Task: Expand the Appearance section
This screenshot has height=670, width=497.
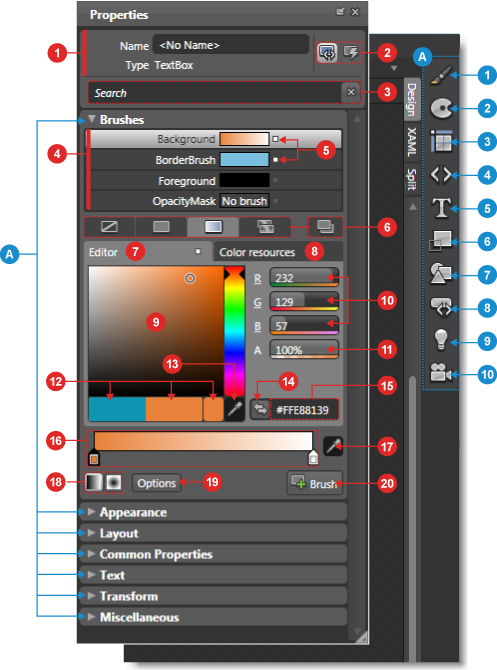Action: pos(91,511)
